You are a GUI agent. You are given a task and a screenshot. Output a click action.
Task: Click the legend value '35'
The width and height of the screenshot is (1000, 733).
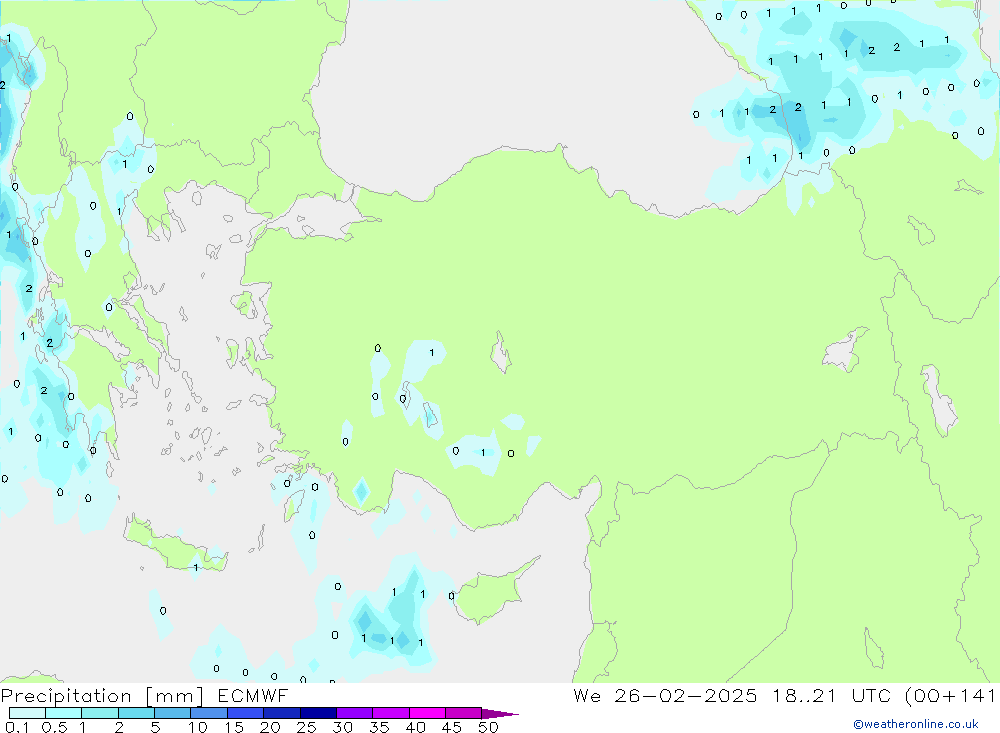coord(379,727)
